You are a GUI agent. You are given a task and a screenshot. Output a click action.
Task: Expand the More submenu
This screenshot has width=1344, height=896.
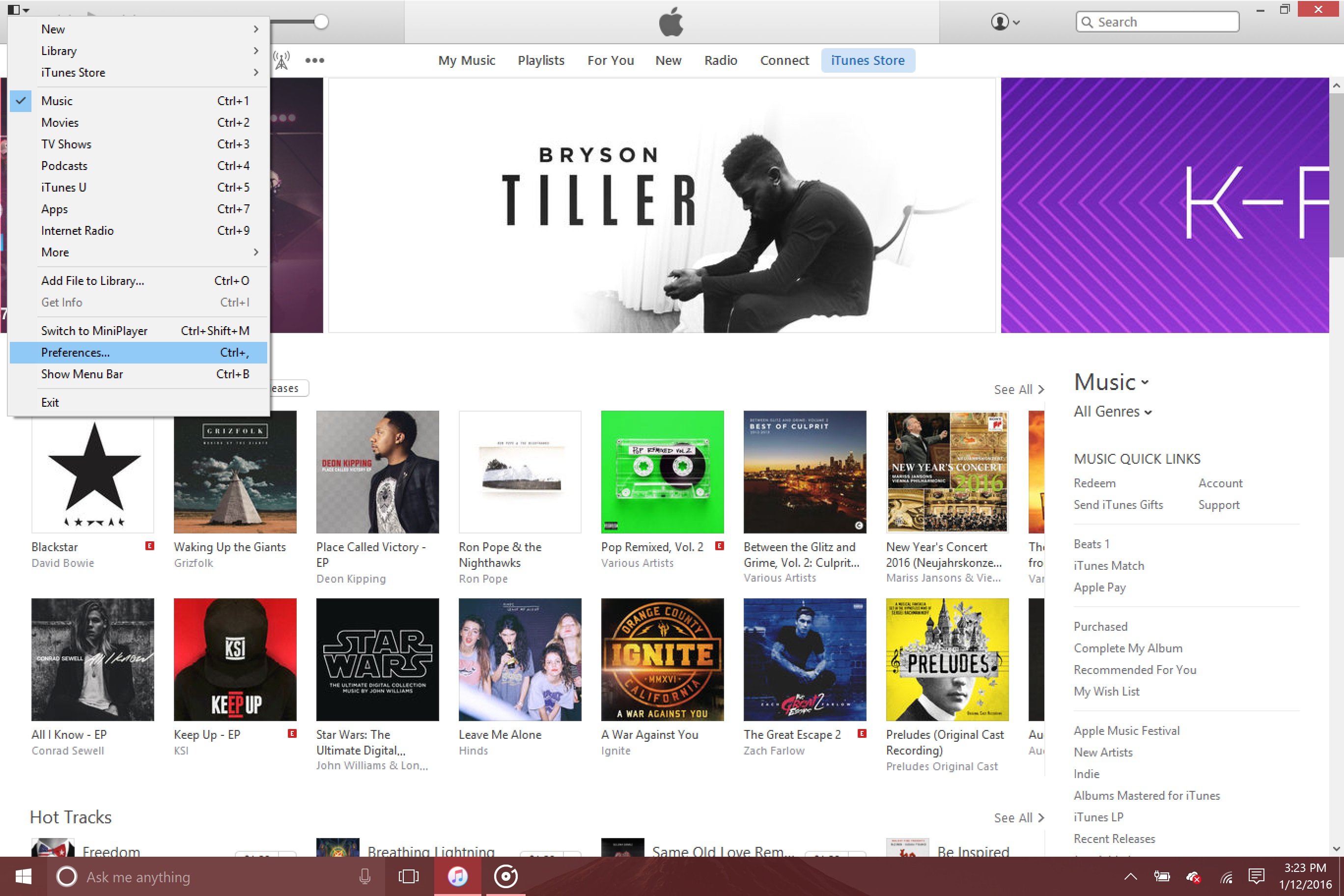(x=139, y=252)
